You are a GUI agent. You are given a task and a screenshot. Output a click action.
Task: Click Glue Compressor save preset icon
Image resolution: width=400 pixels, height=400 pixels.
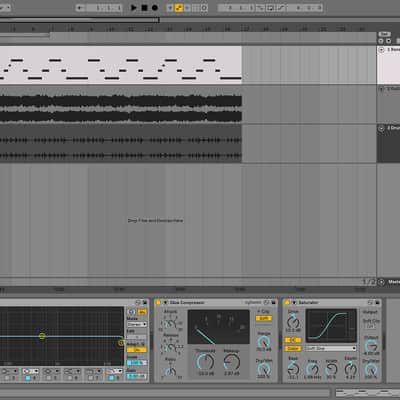pyautogui.click(x=273, y=302)
